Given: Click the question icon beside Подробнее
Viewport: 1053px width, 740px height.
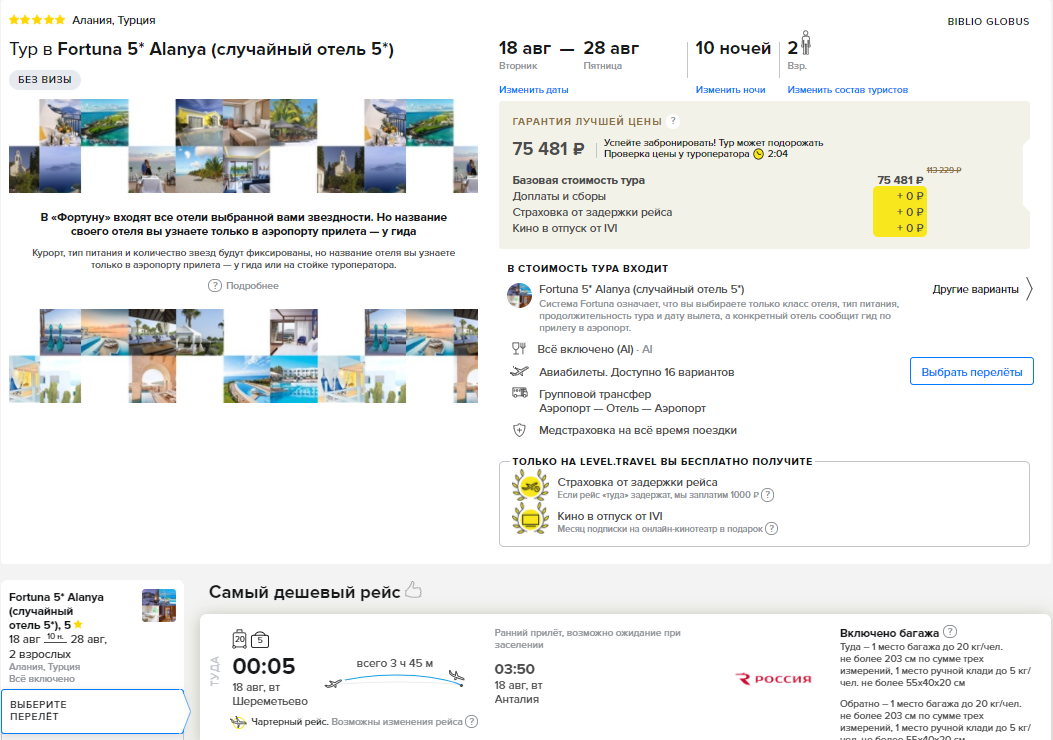Looking at the screenshot, I should (215, 285).
